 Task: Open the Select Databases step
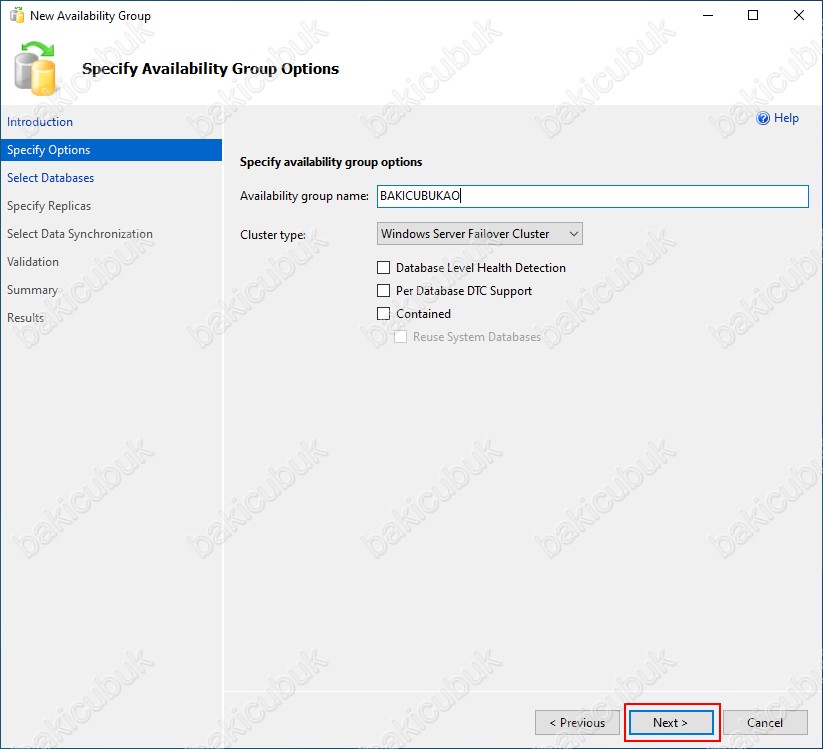tap(50, 178)
